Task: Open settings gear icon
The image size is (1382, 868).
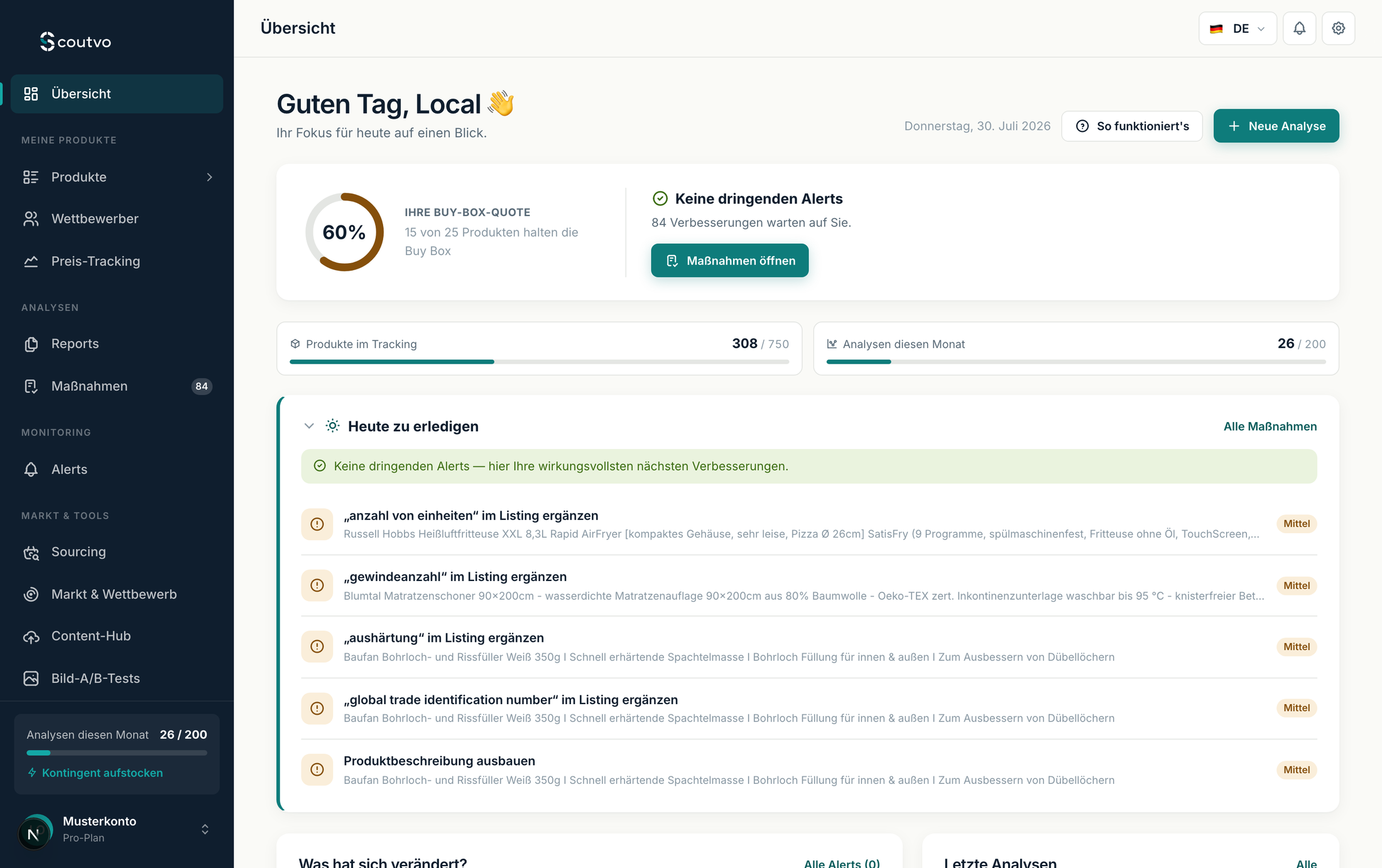Action: (1338, 28)
